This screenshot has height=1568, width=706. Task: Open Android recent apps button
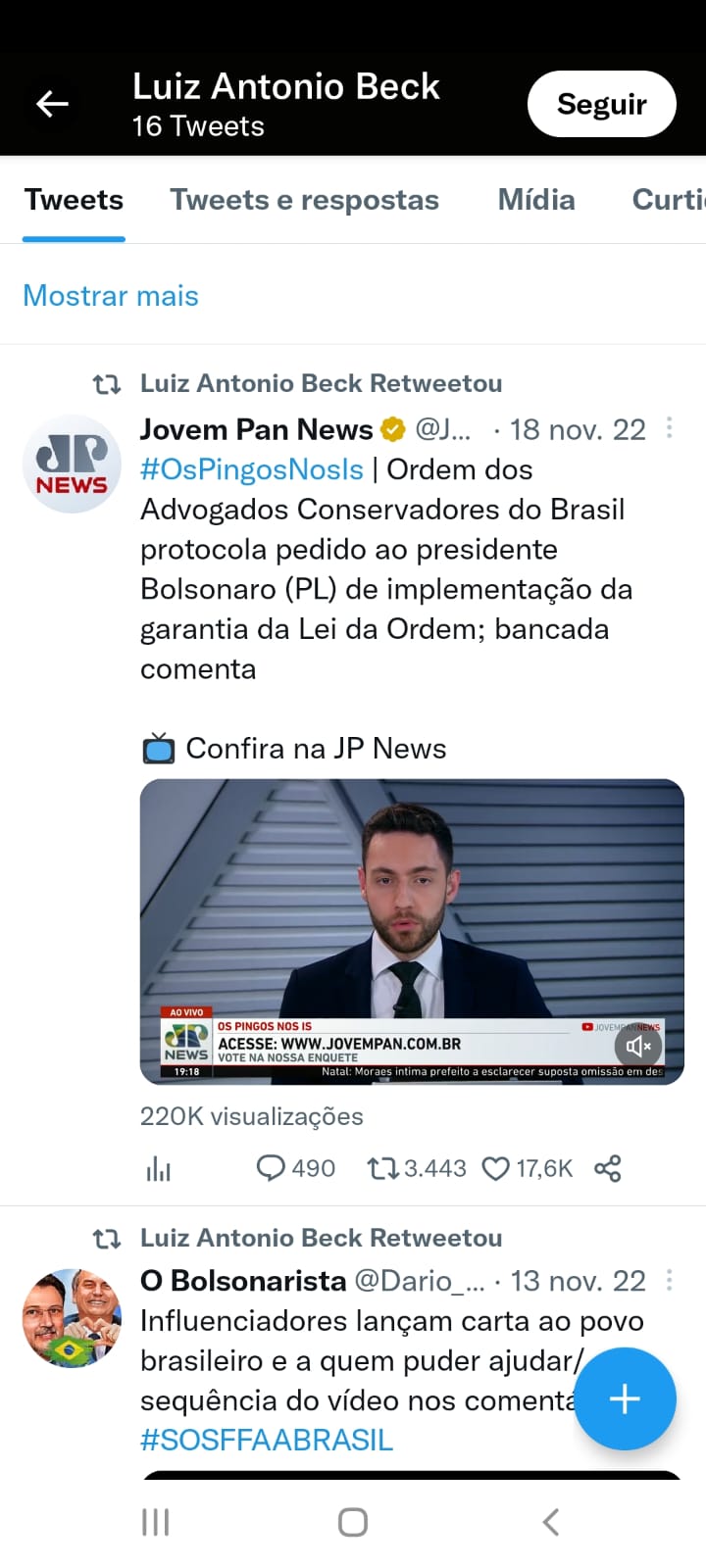(156, 1522)
